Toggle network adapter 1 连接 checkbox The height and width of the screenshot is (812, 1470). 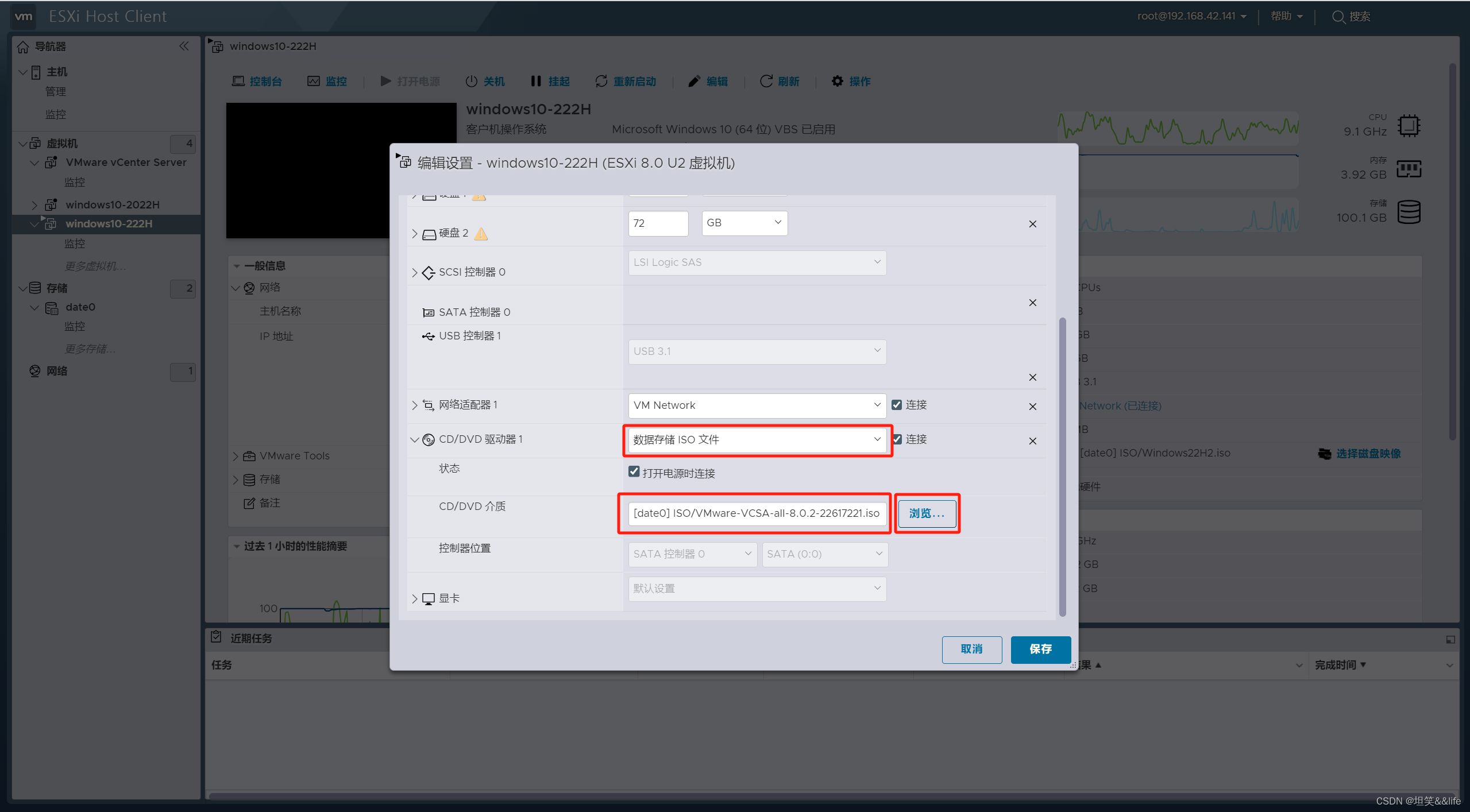[x=897, y=405]
